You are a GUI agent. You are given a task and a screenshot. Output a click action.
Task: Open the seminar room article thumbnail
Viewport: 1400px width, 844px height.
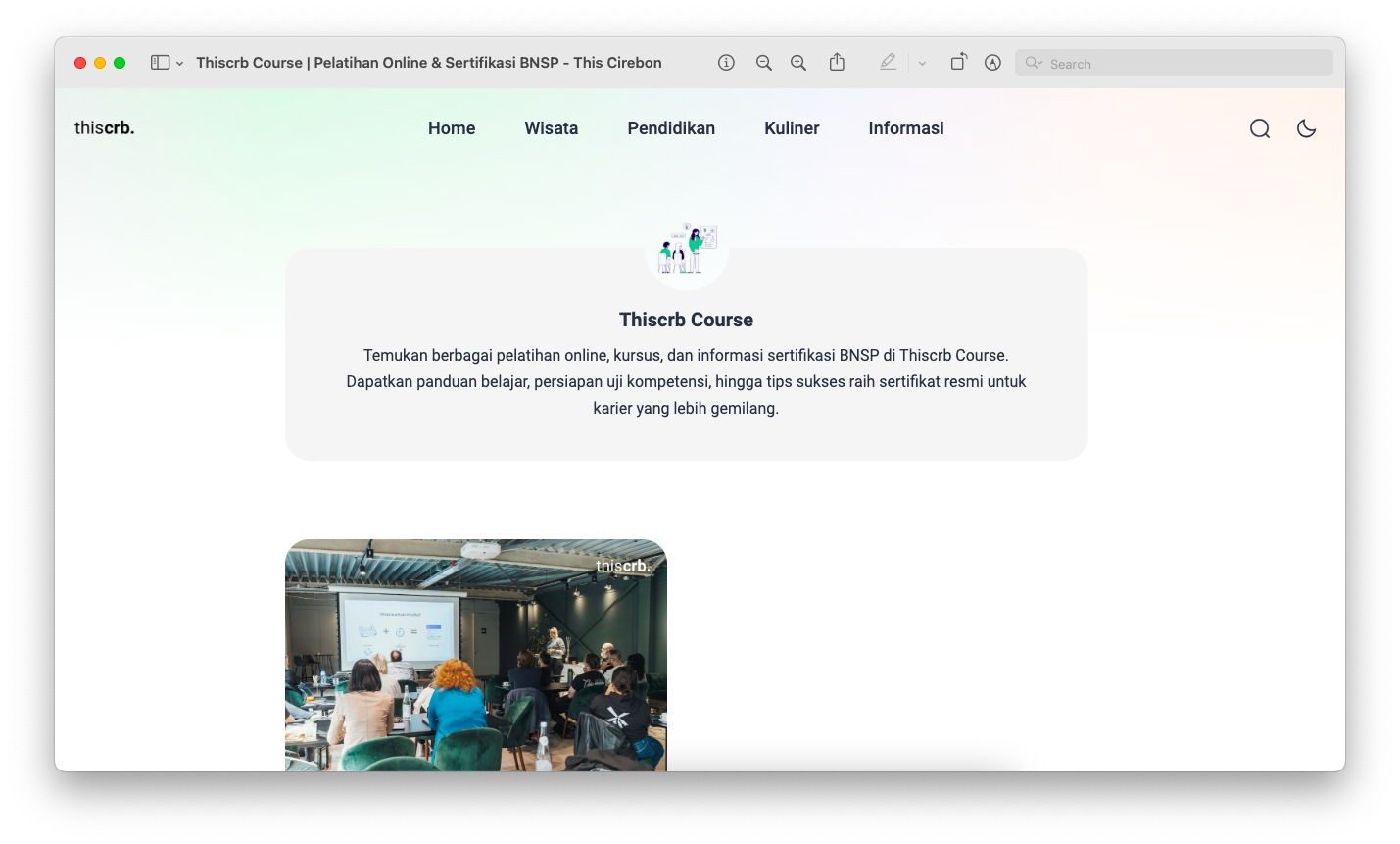pos(476,655)
